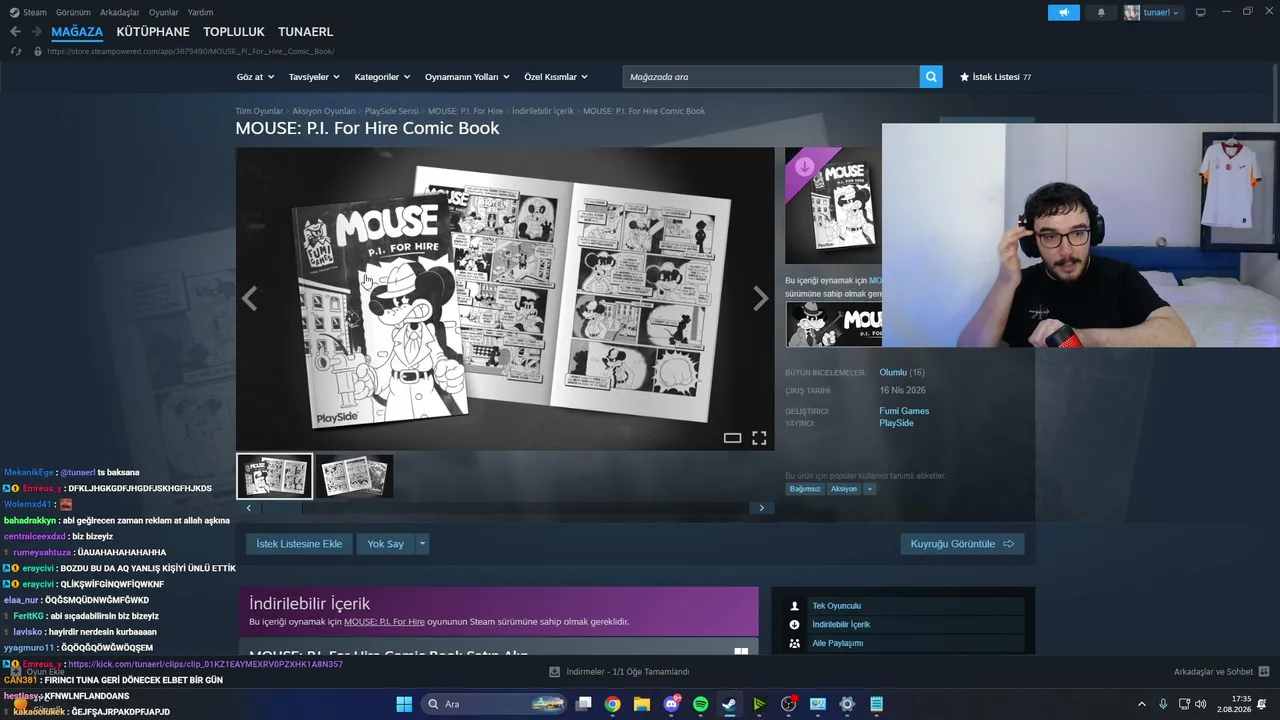Image resolution: width=1280 pixels, height=720 pixels.
Task: Open the dropdown arrow beside Yok Say
Action: [x=422, y=544]
